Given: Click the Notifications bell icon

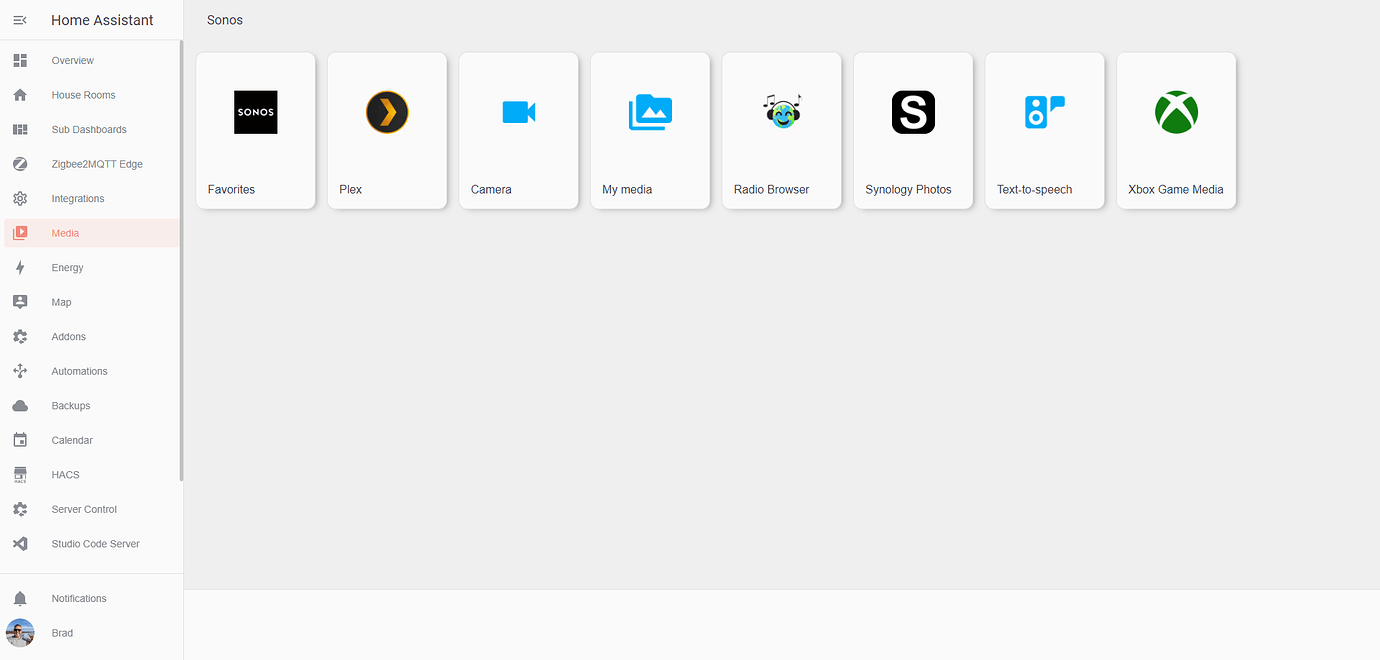Looking at the screenshot, I should point(20,597).
